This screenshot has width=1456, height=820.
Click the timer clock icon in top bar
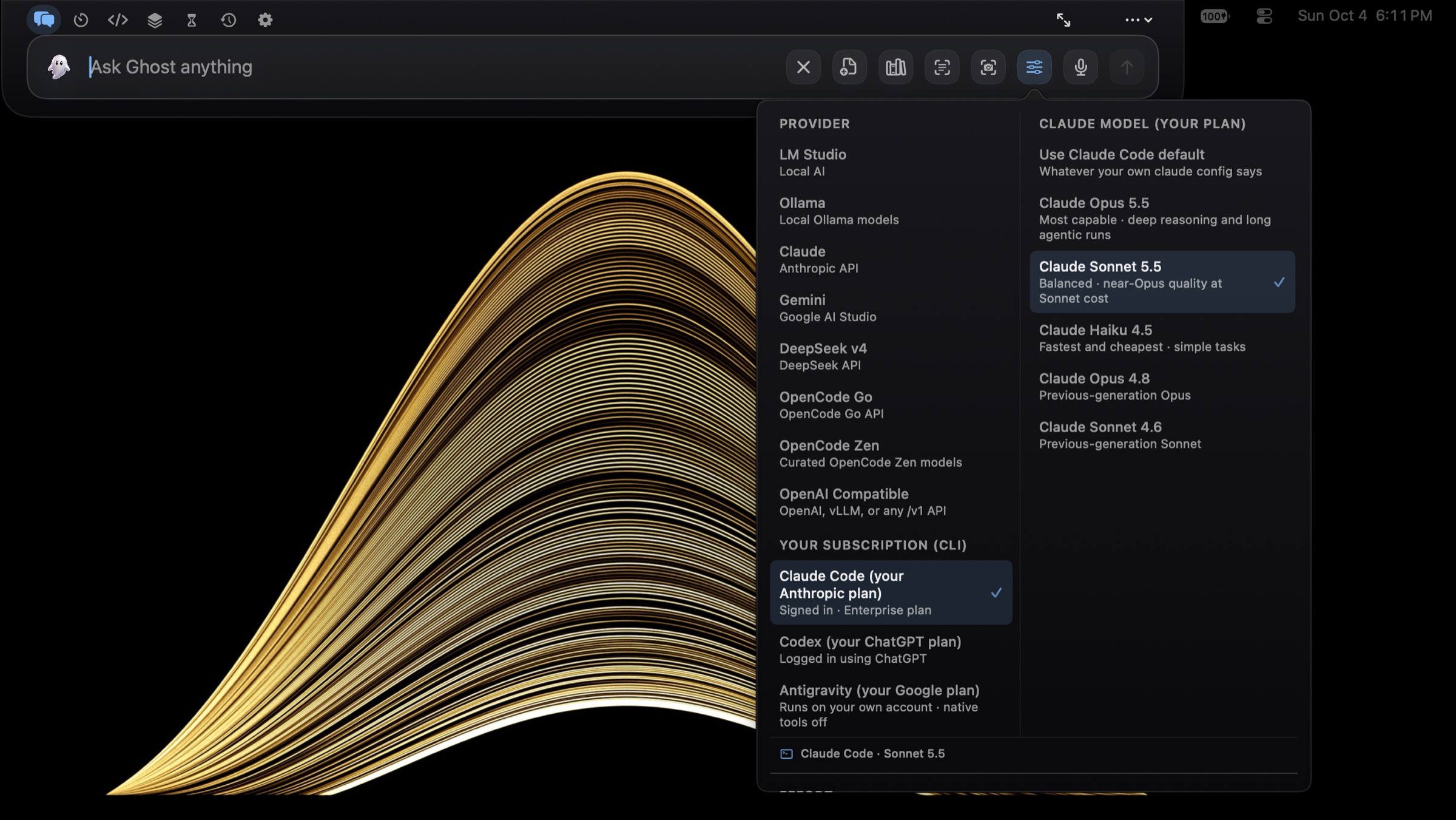point(81,20)
